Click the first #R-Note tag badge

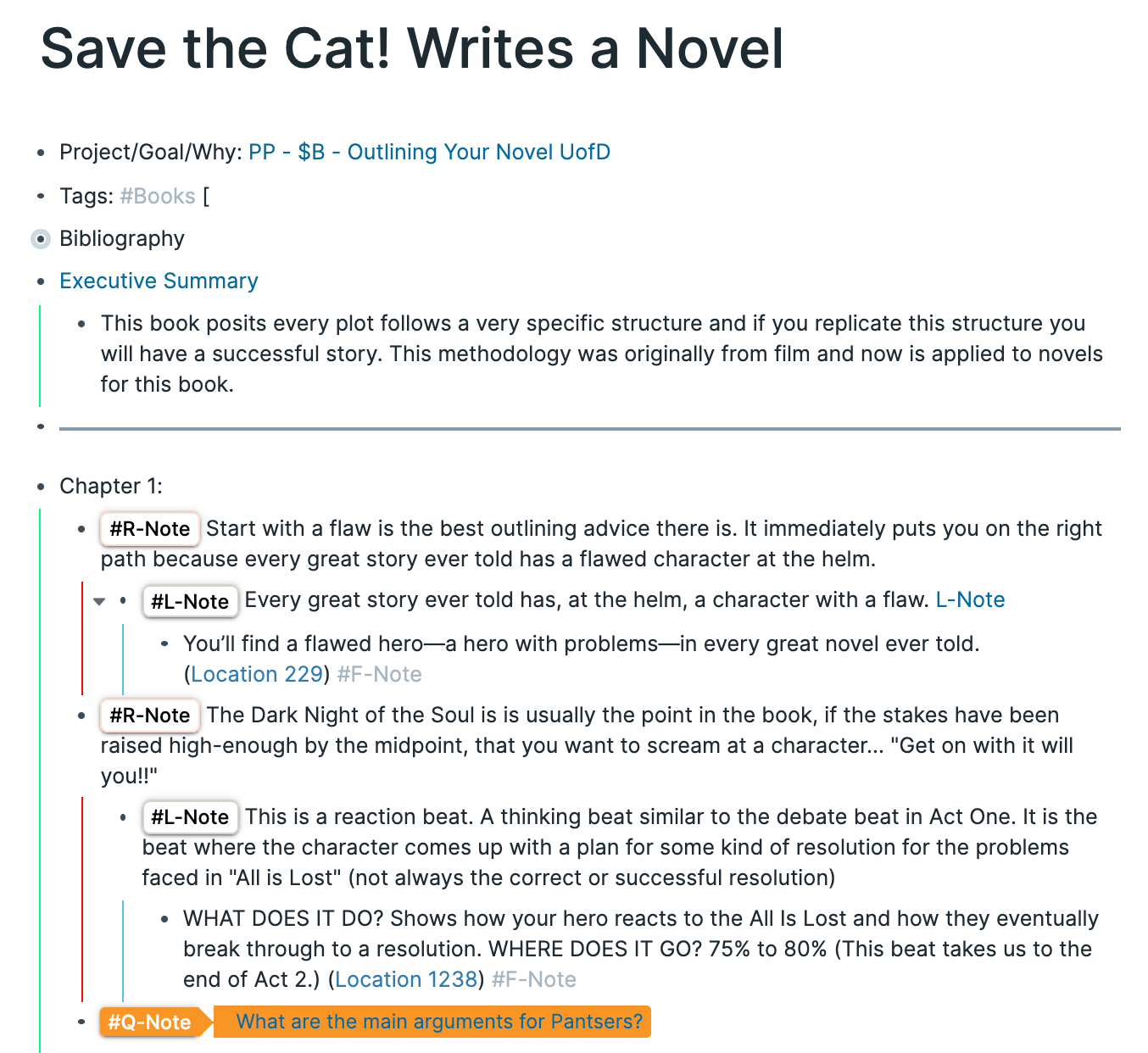pos(150,529)
